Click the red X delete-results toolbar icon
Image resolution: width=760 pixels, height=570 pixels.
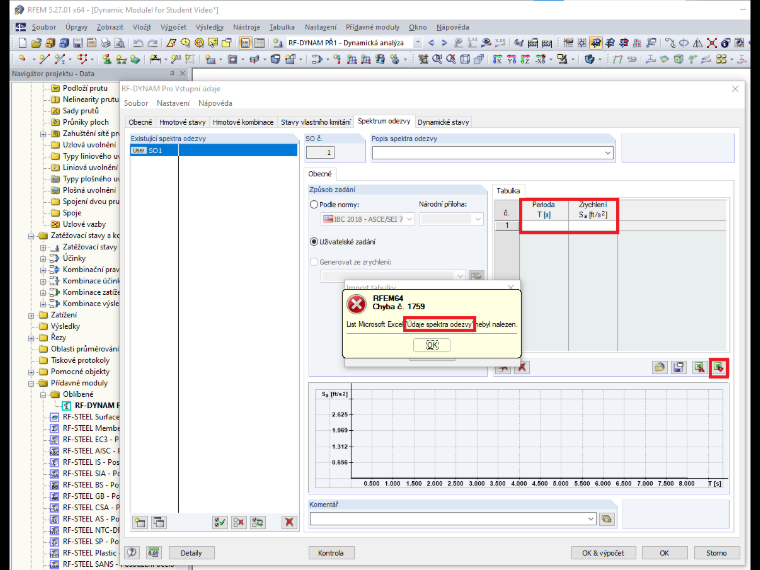point(712,43)
